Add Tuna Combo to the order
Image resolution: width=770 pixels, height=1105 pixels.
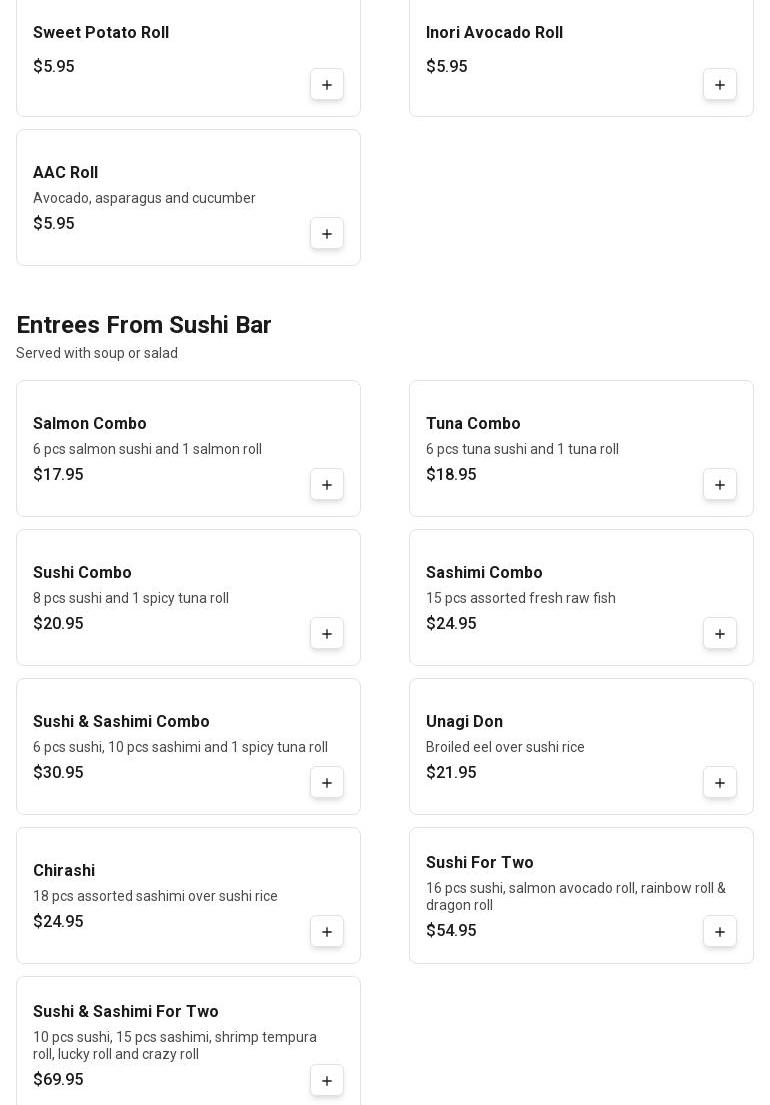(x=720, y=485)
